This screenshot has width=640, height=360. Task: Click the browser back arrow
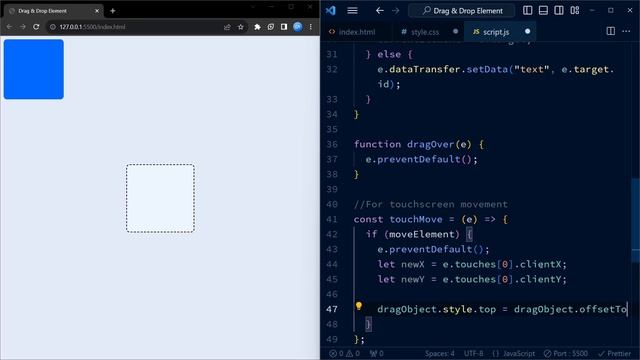[9, 27]
